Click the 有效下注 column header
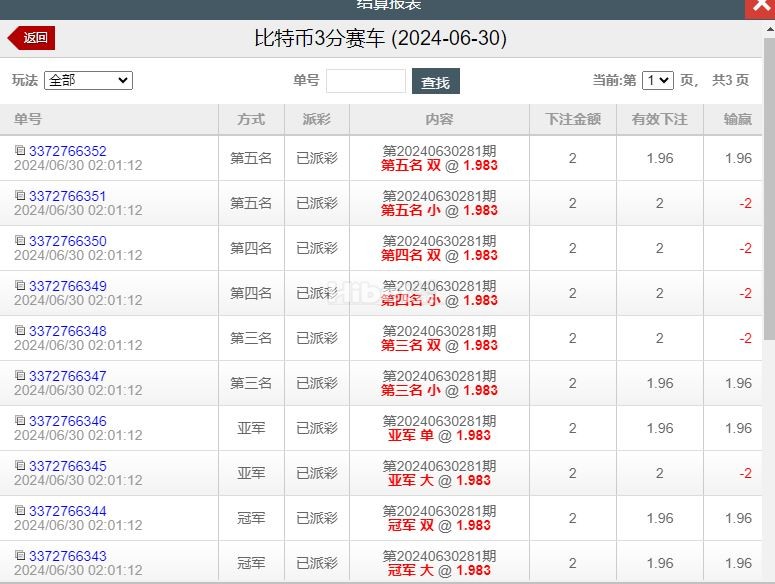Screen dimensions: 775x584 pos(659,119)
